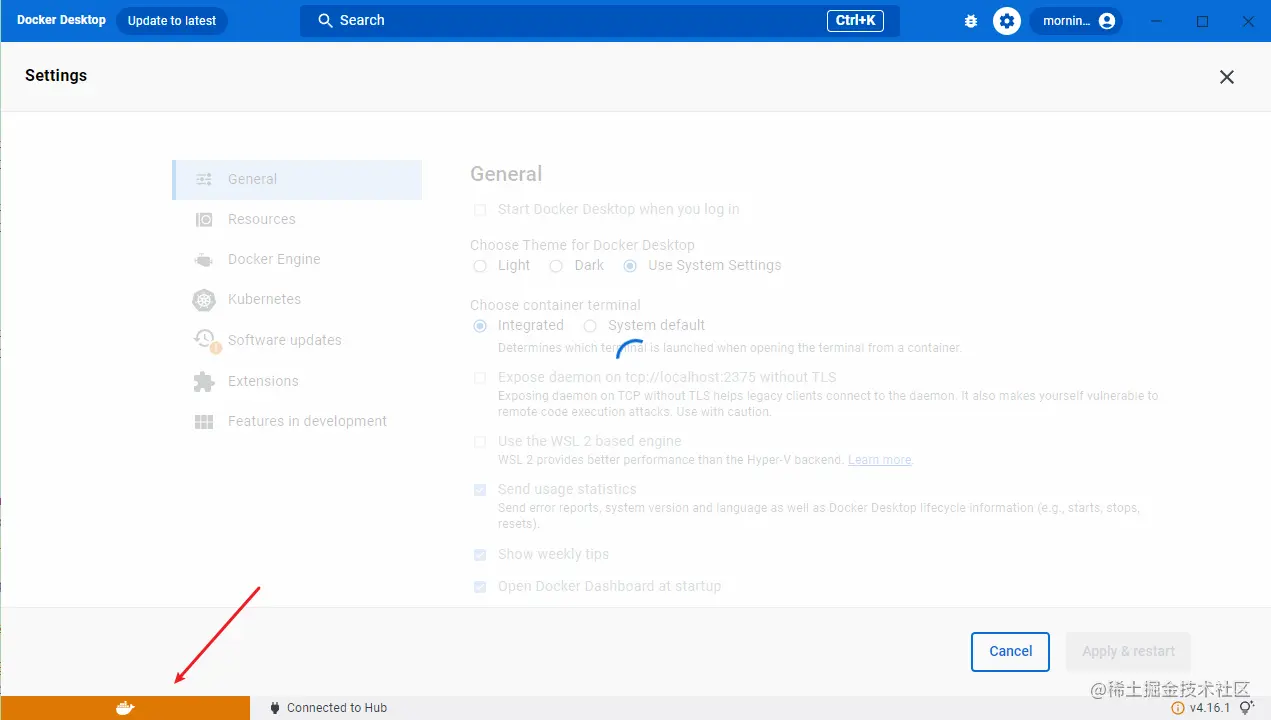Click the Cancel button
The image size is (1271, 720).
pyautogui.click(x=1010, y=652)
